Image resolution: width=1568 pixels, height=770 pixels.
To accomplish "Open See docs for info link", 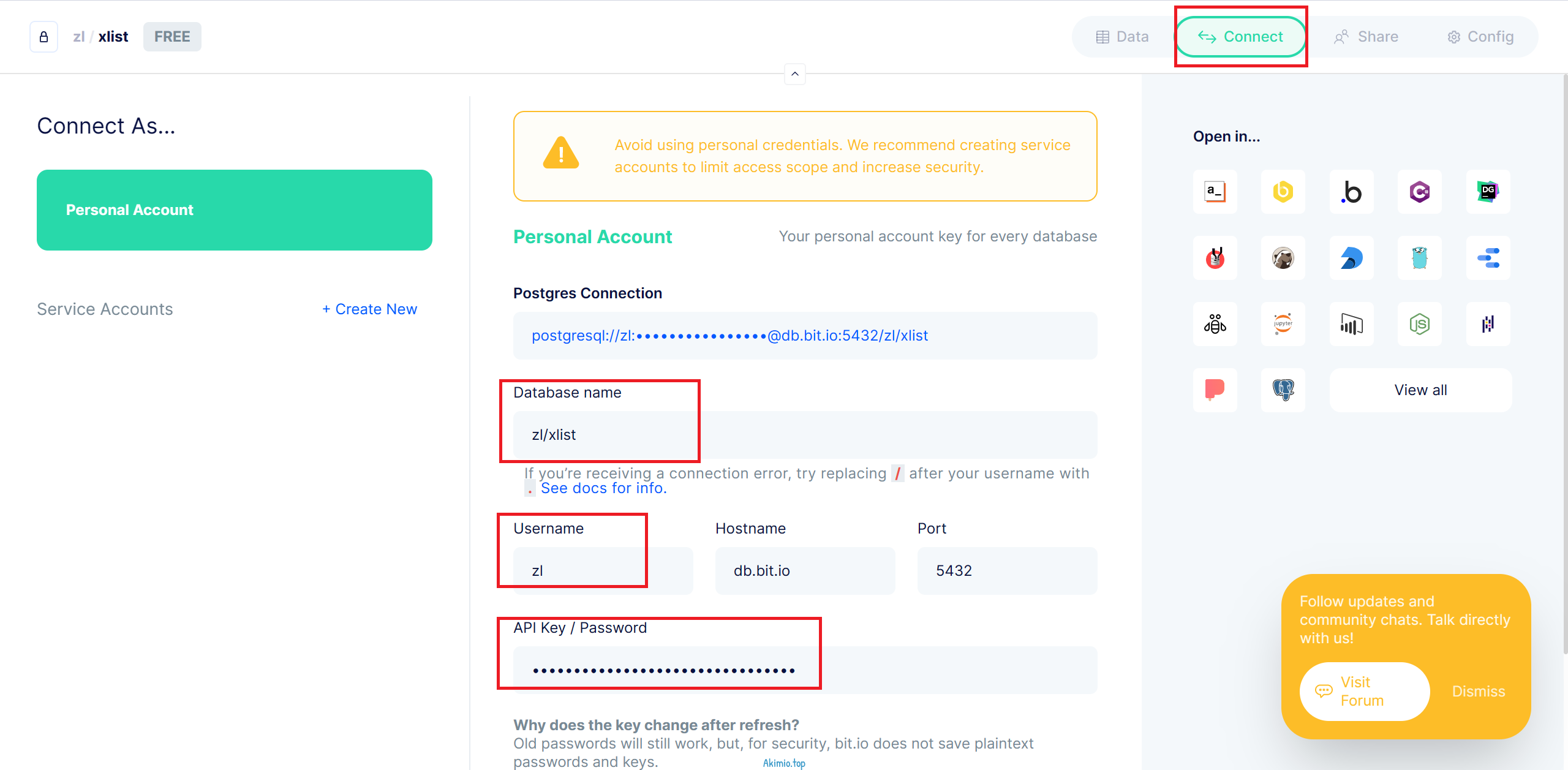I will coord(604,488).
